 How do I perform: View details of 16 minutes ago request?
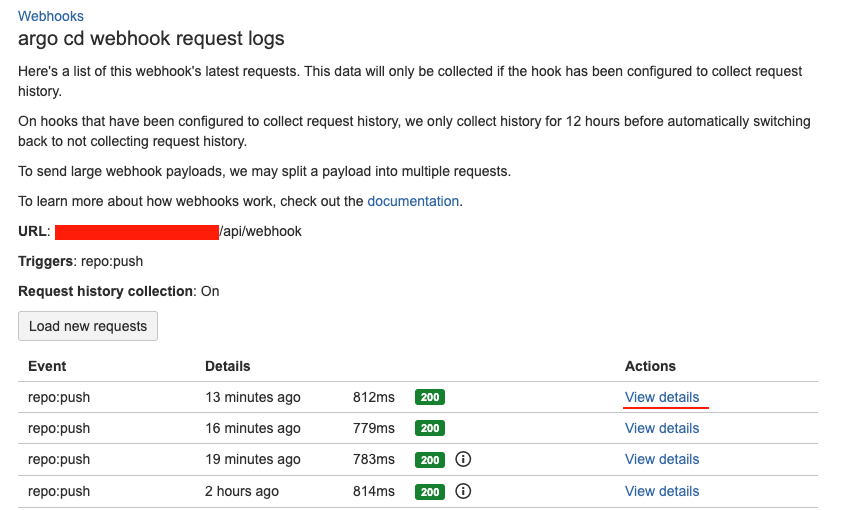pyautogui.click(x=662, y=428)
